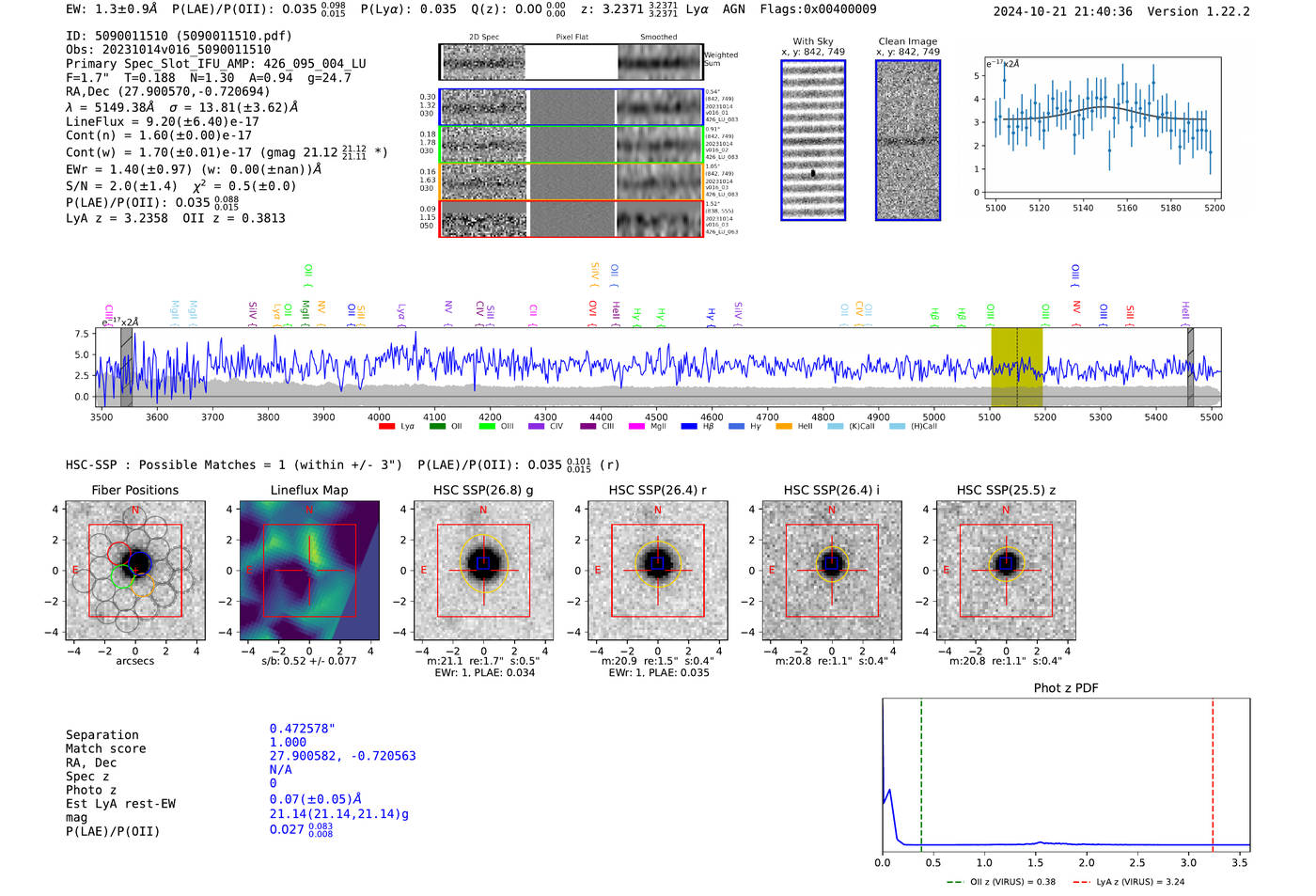The width and height of the screenshot is (1316, 896).
Task: Select the HSC SSP(26.8) g image
Action: 483,571
